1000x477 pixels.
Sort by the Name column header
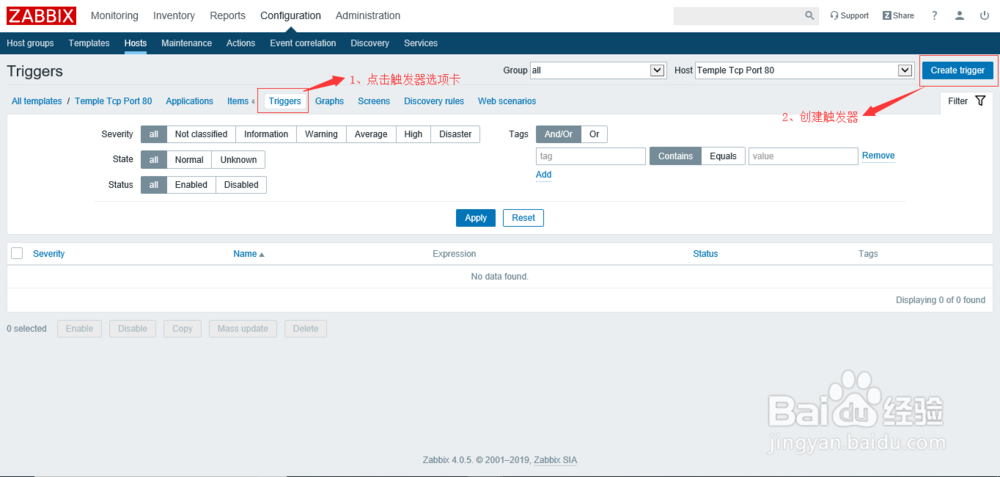[248, 254]
